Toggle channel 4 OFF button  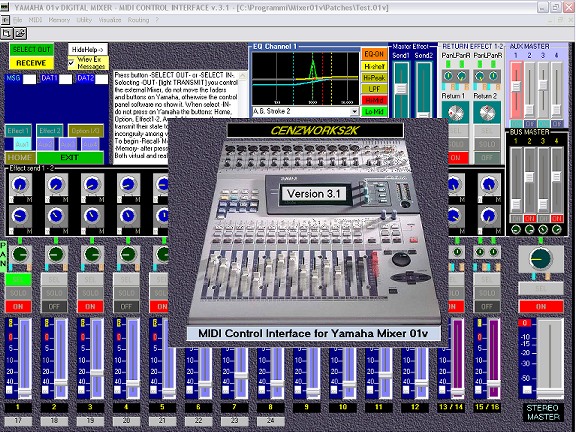[x=126, y=306]
